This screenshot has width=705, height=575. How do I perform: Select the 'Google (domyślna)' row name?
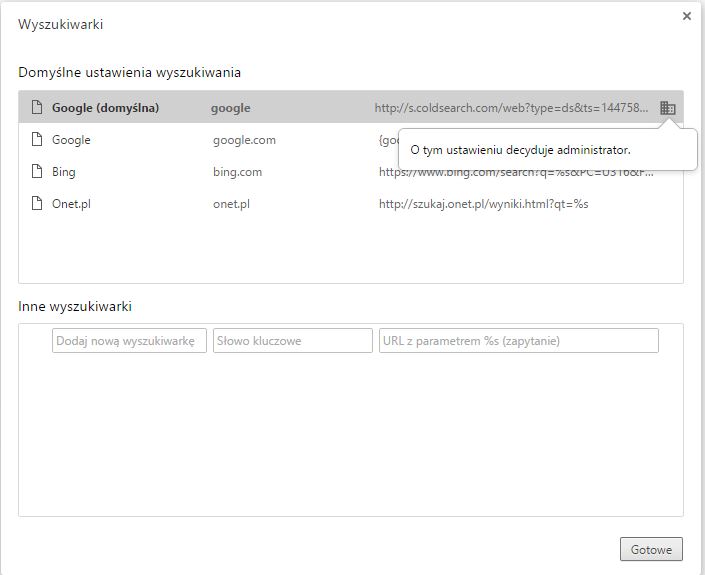click(x=105, y=108)
